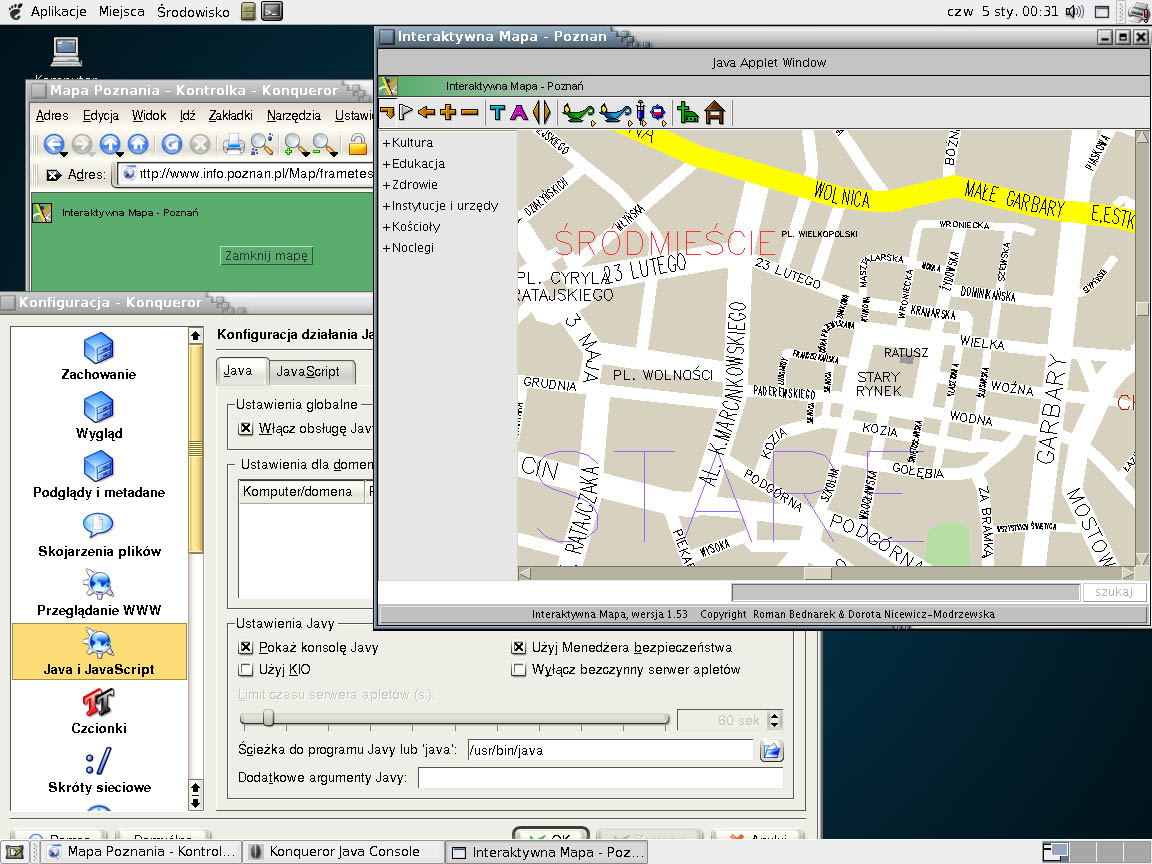Open the Adres menu in Konqueror

(x=52, y=115)
